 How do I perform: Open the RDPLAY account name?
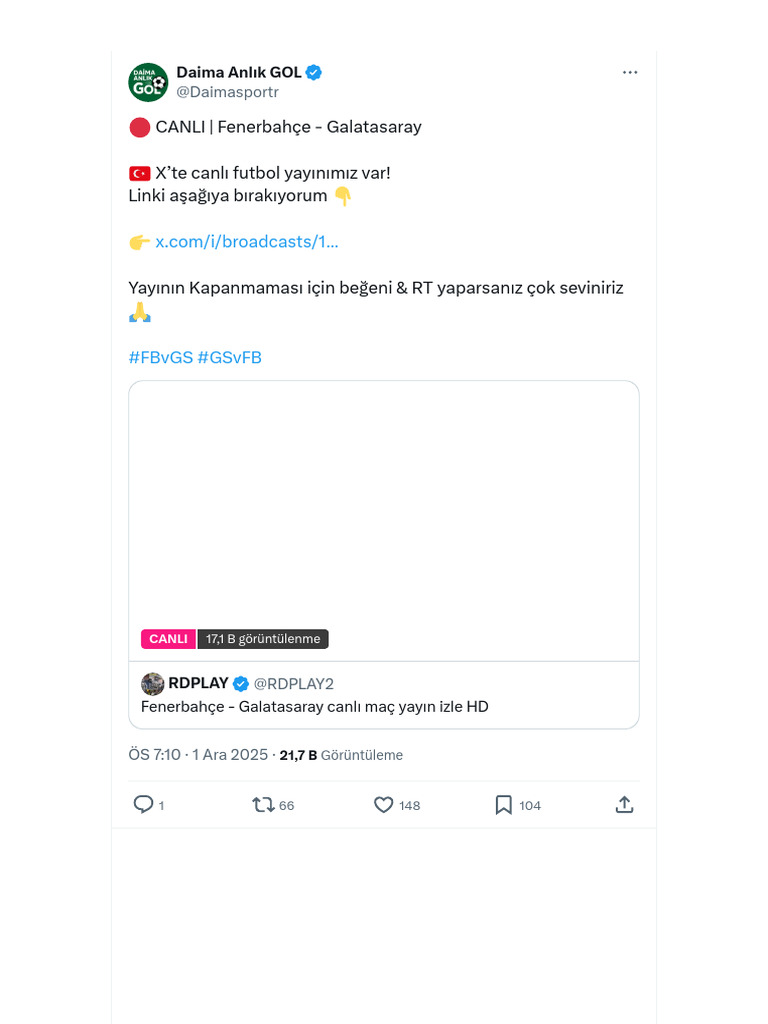click(x=198, y=684)
